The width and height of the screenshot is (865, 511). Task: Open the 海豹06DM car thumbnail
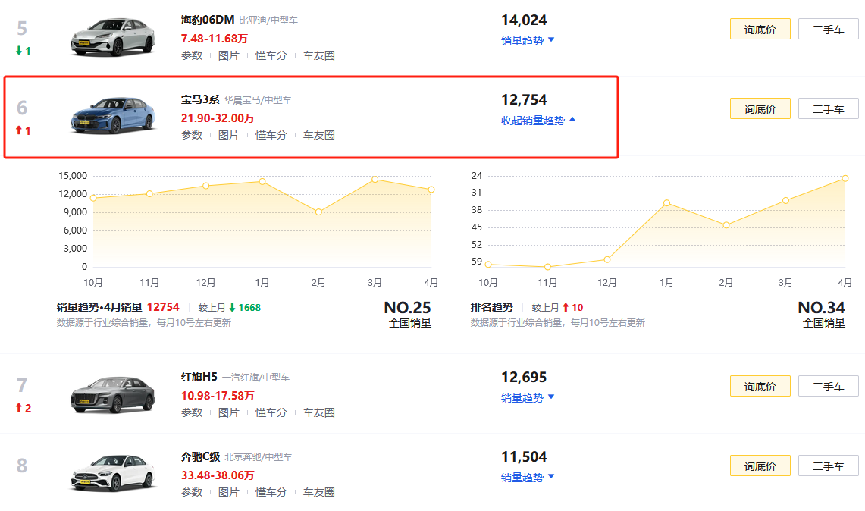[113, 37]
